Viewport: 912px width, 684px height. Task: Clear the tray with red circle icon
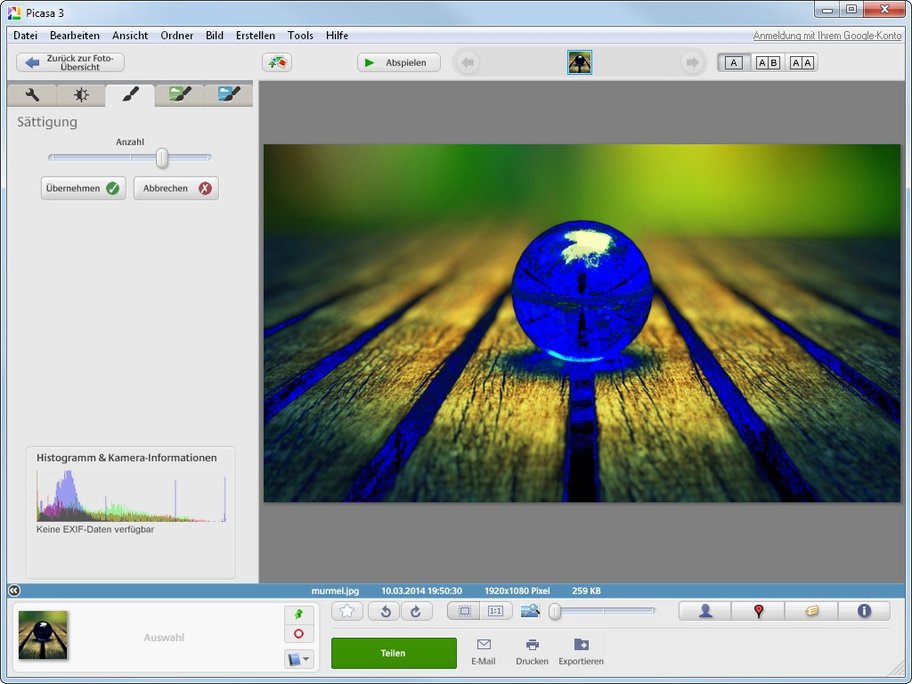[x=299, y=634]
